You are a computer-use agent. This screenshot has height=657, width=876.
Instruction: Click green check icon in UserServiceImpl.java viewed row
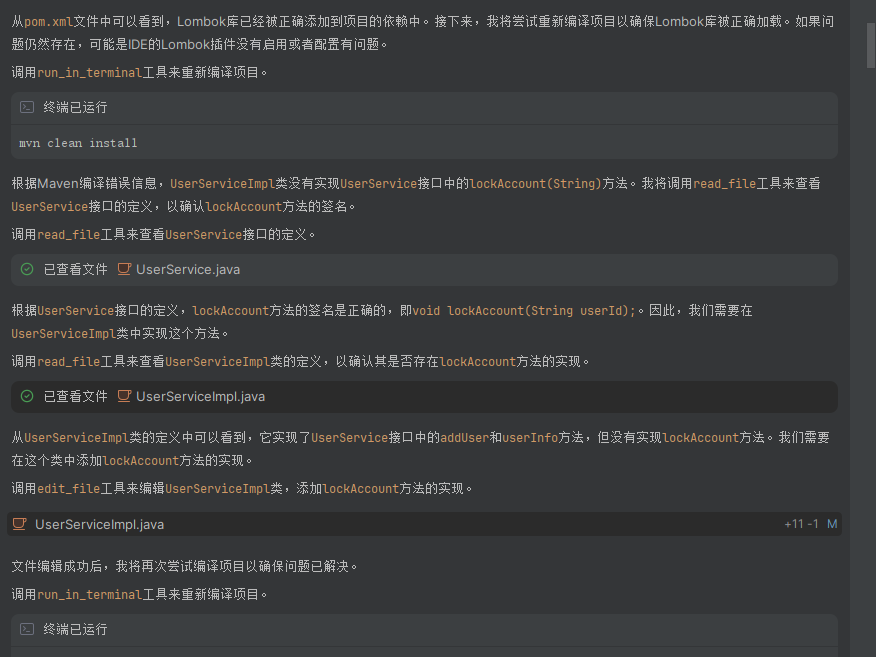click(27, 396)
